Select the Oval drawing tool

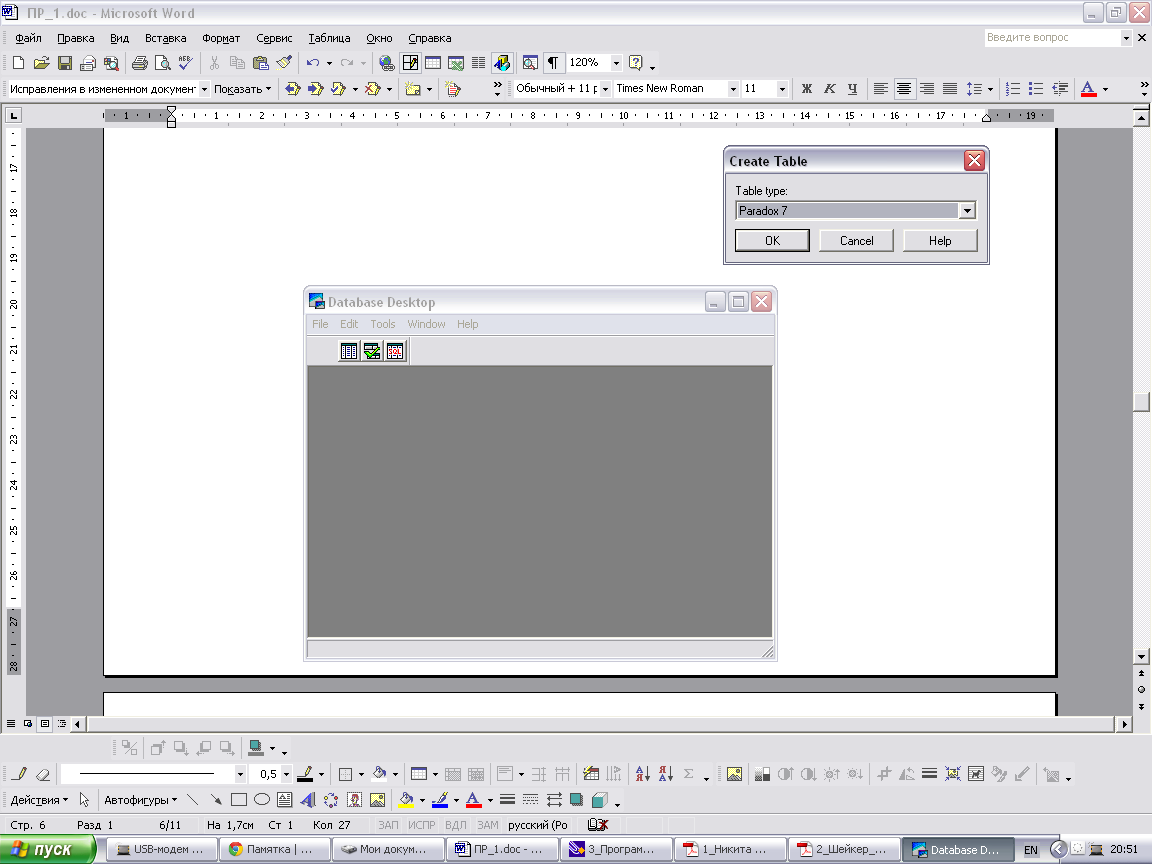coord(262,799)
